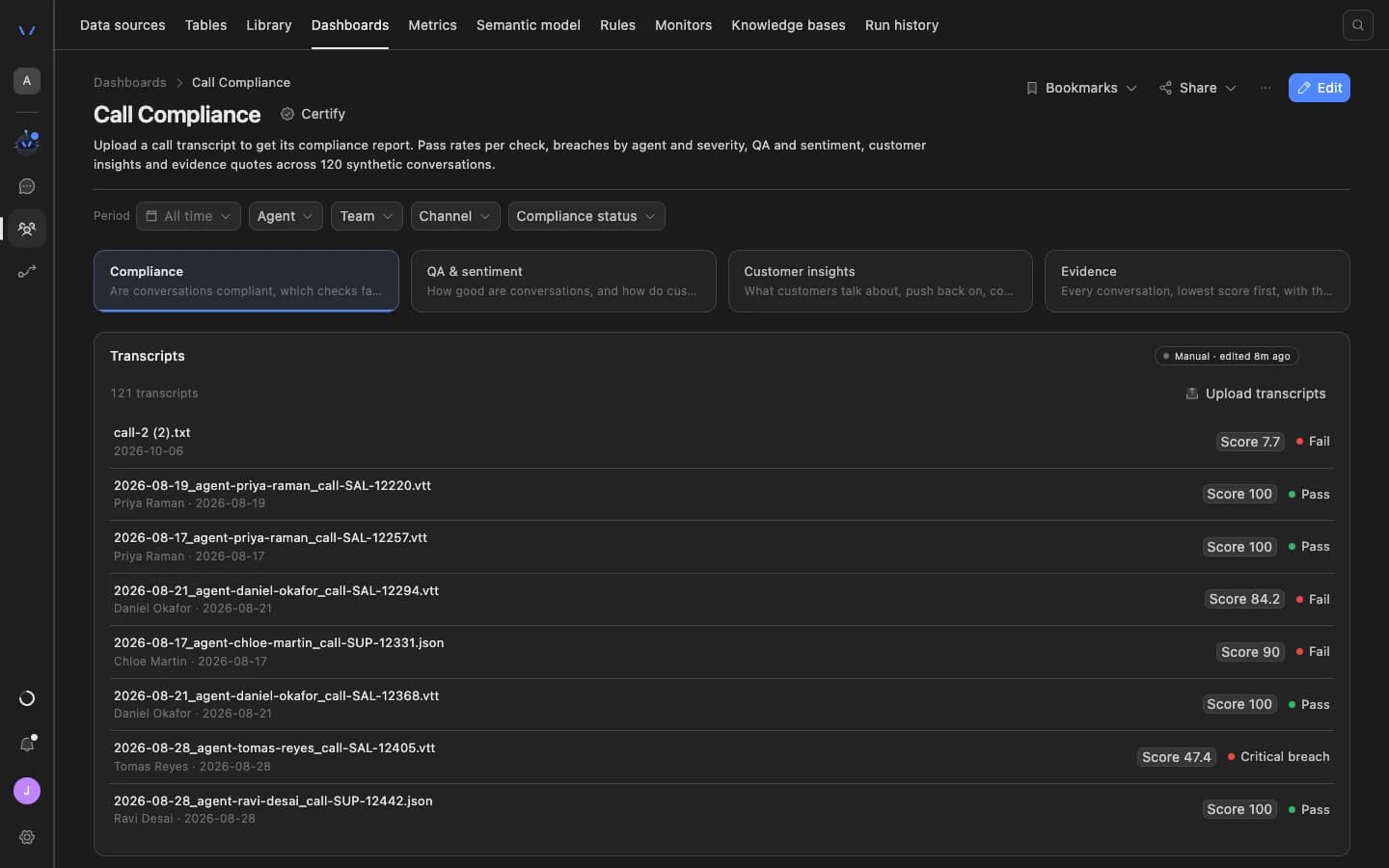Click the loading spinner sidebar icon
1389x868 pixels.
pyautogui.click(x=27, y=698)
